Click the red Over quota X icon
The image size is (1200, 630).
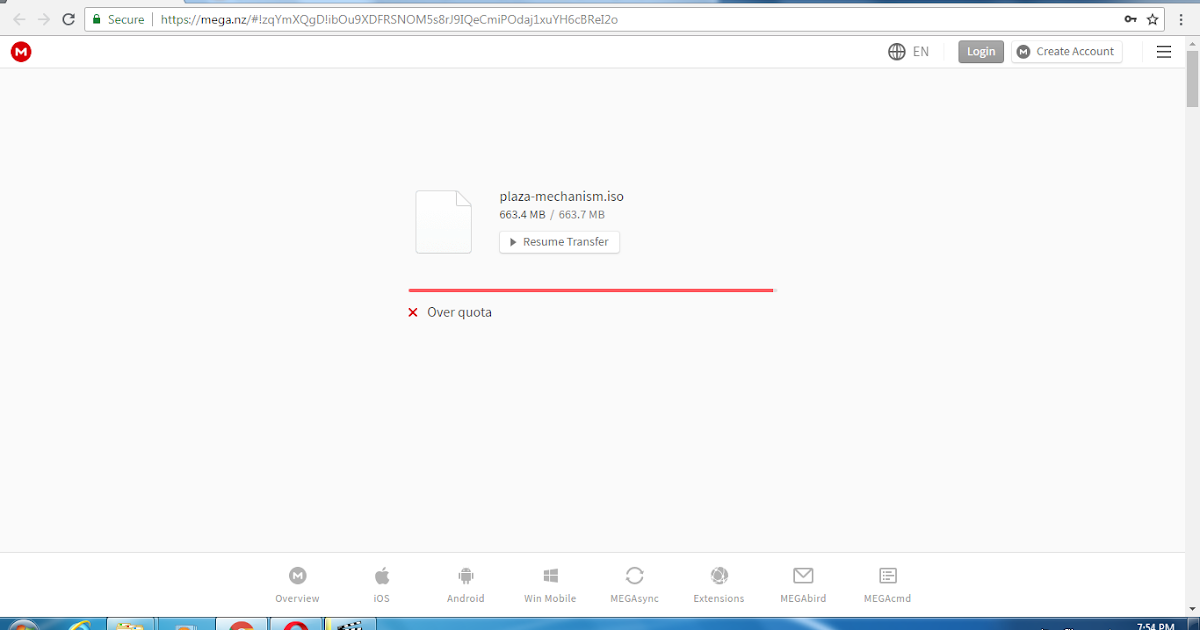tap(413, 312)
